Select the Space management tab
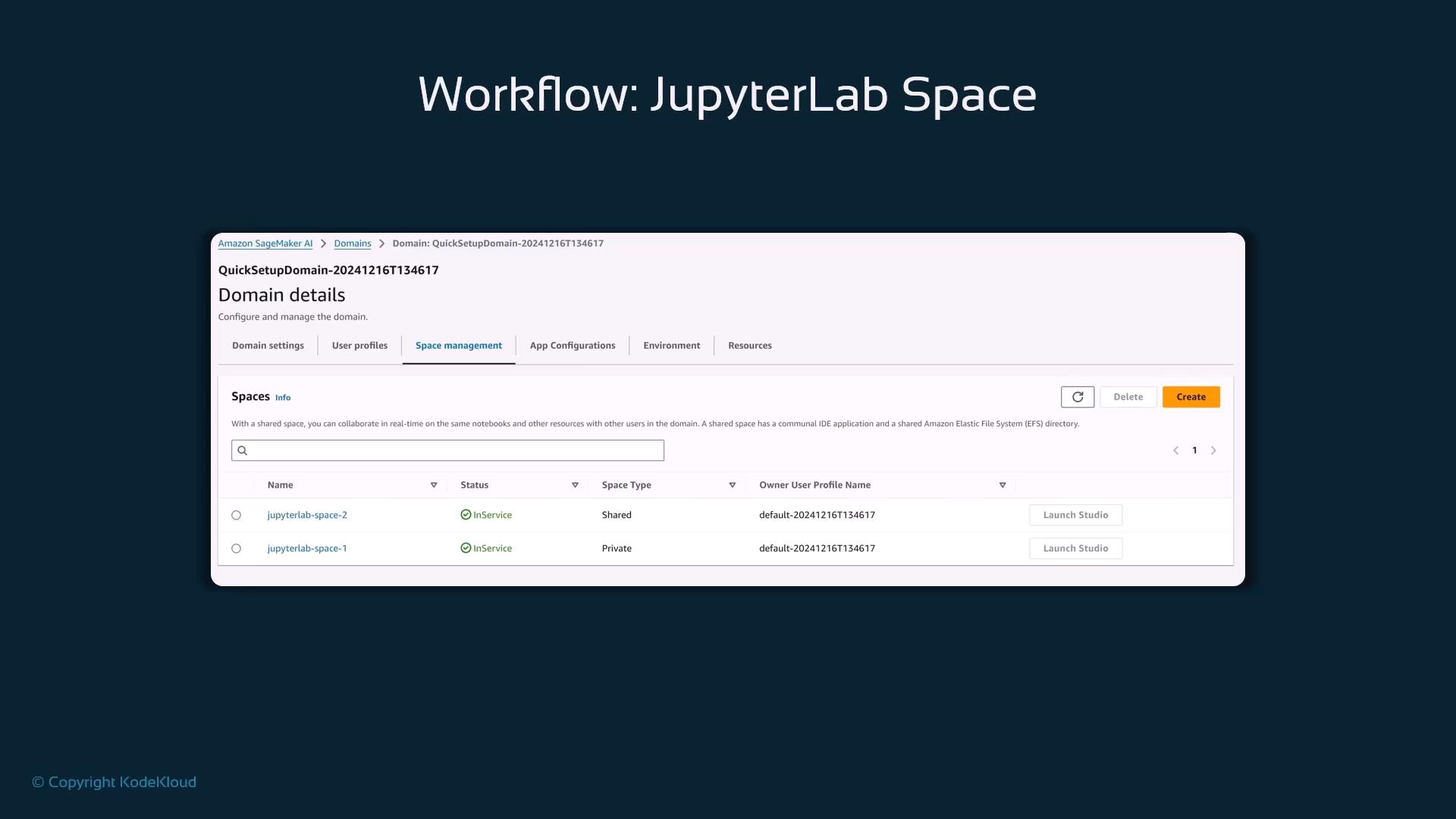Screen dimensions: 1456x819 pyautogui.click(x=459, y=346)
